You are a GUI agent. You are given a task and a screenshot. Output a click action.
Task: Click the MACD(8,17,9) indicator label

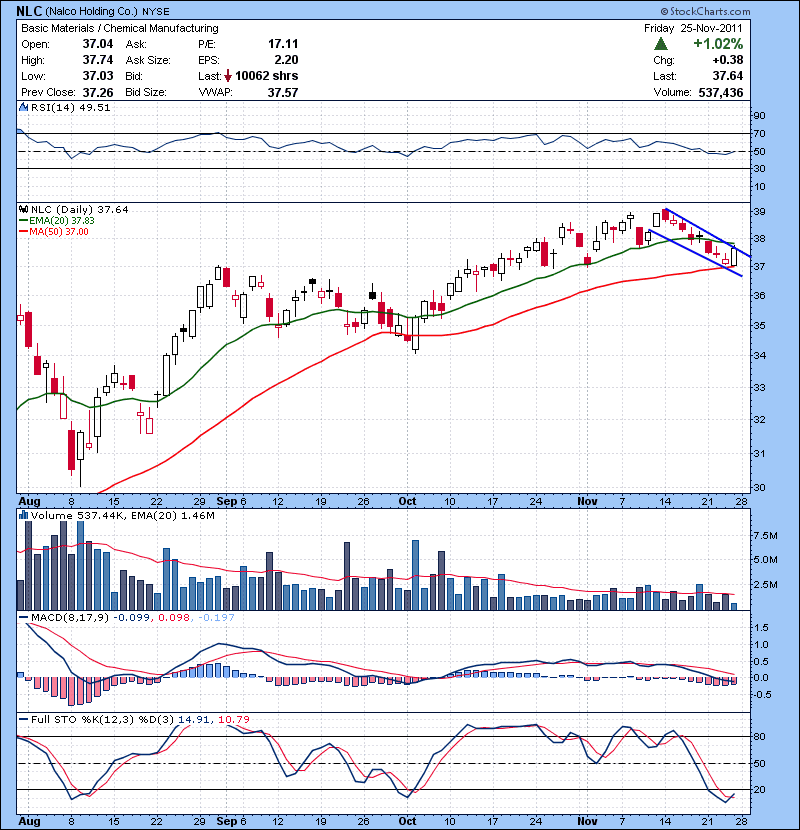pos(70,618)
